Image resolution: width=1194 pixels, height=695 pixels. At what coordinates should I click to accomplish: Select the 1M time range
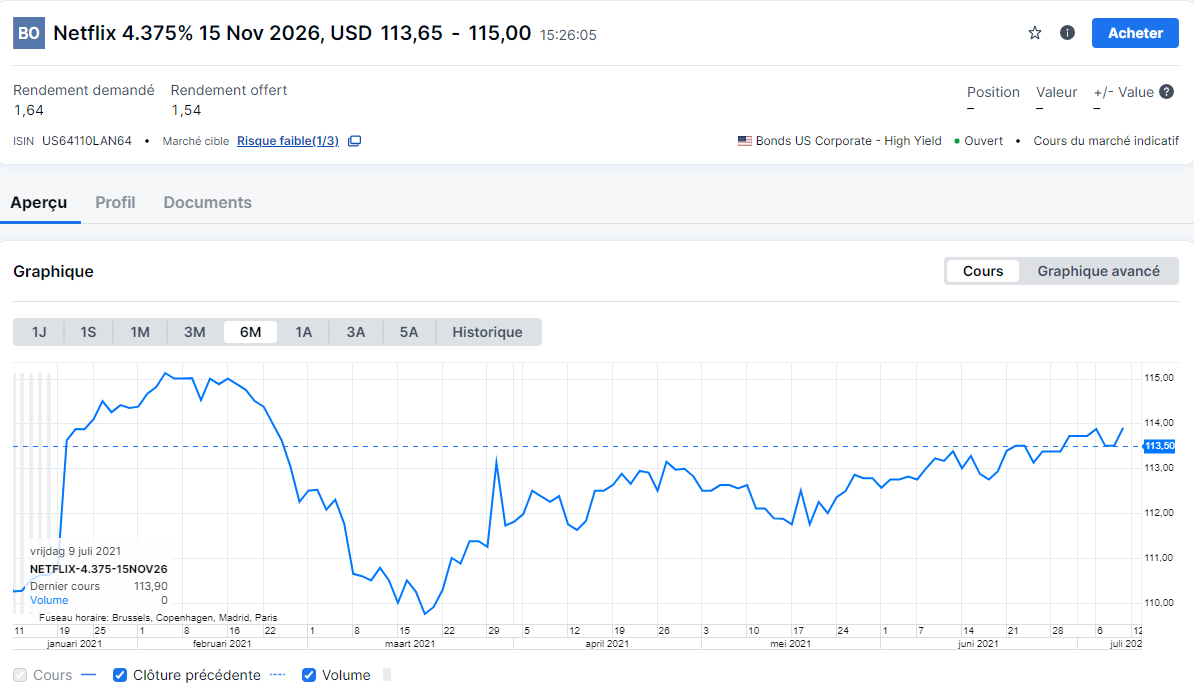140,332
